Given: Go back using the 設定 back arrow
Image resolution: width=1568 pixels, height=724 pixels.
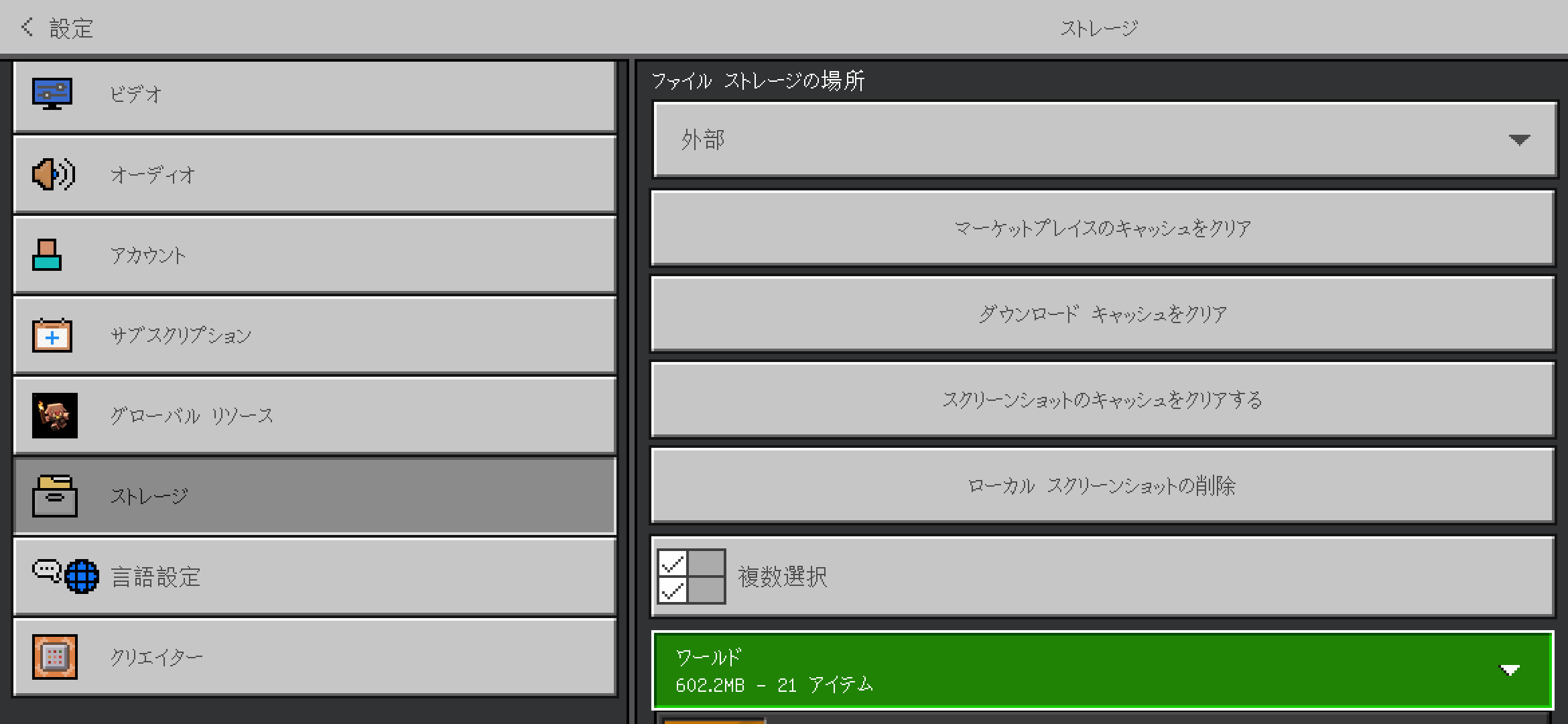Looking at the screenshot, I should pyautogui.click(x=27, y=27).
